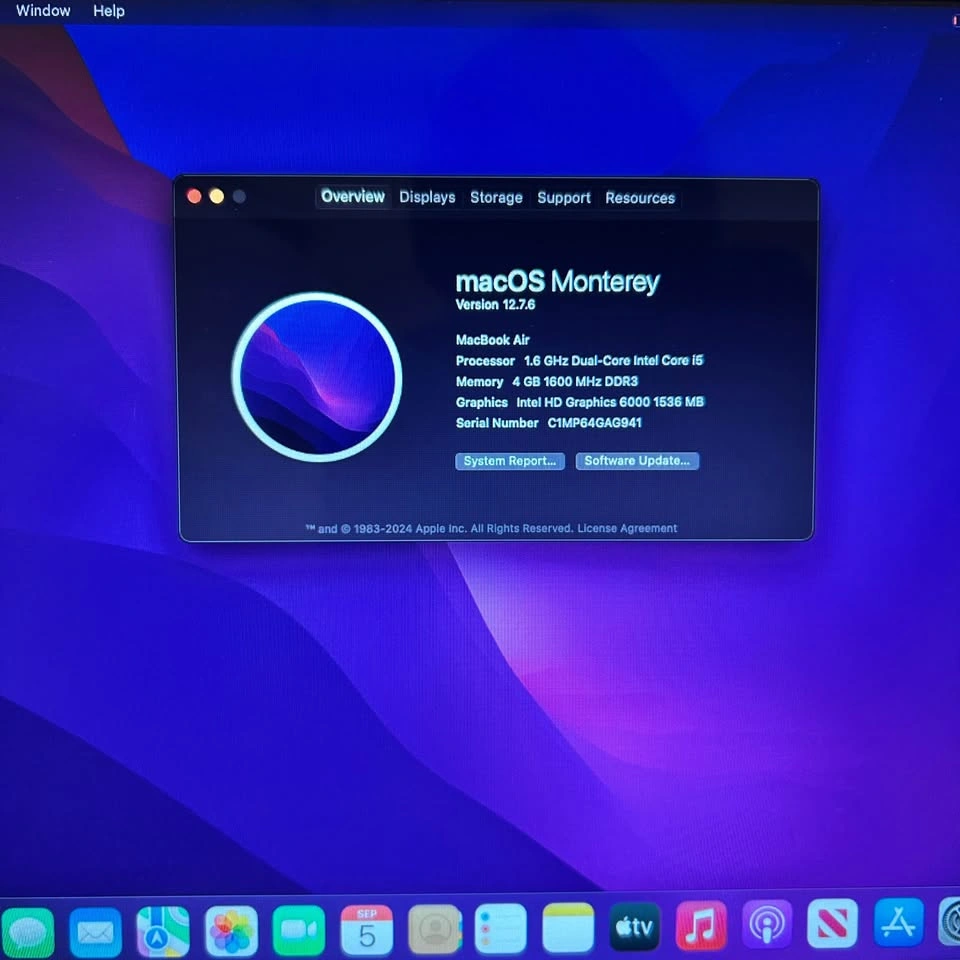Open Reminders from the Dock
Viewport: 960px width, 960px height.
click(501, 928)
